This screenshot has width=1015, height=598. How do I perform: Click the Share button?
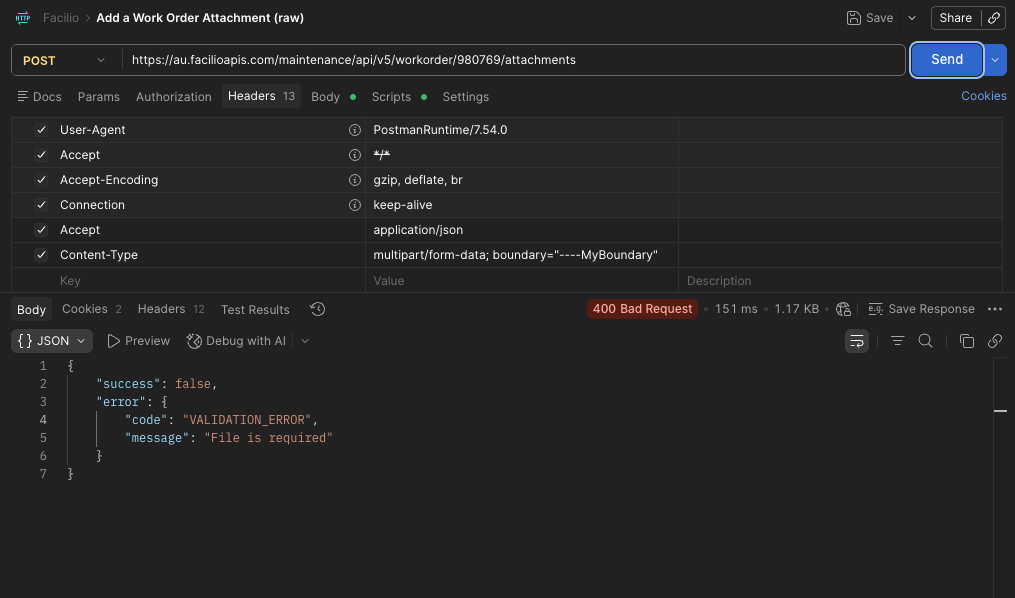click(x=955, y=18)
